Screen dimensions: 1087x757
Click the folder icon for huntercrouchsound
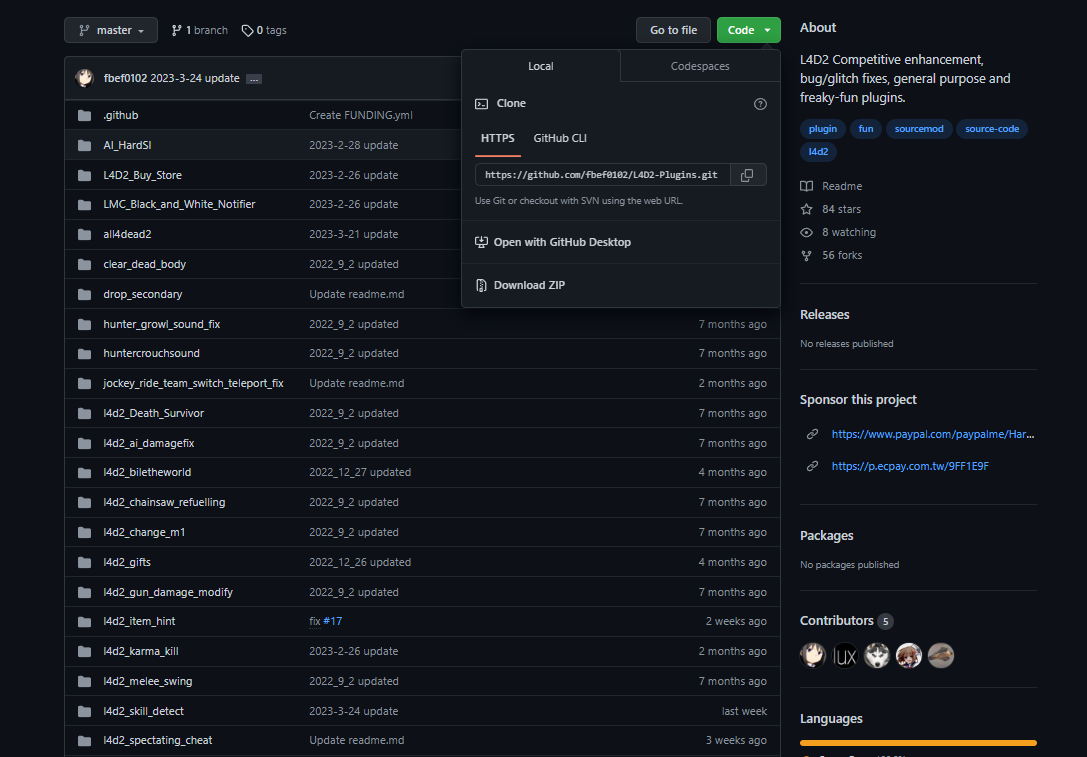click(x=85, y=354)
